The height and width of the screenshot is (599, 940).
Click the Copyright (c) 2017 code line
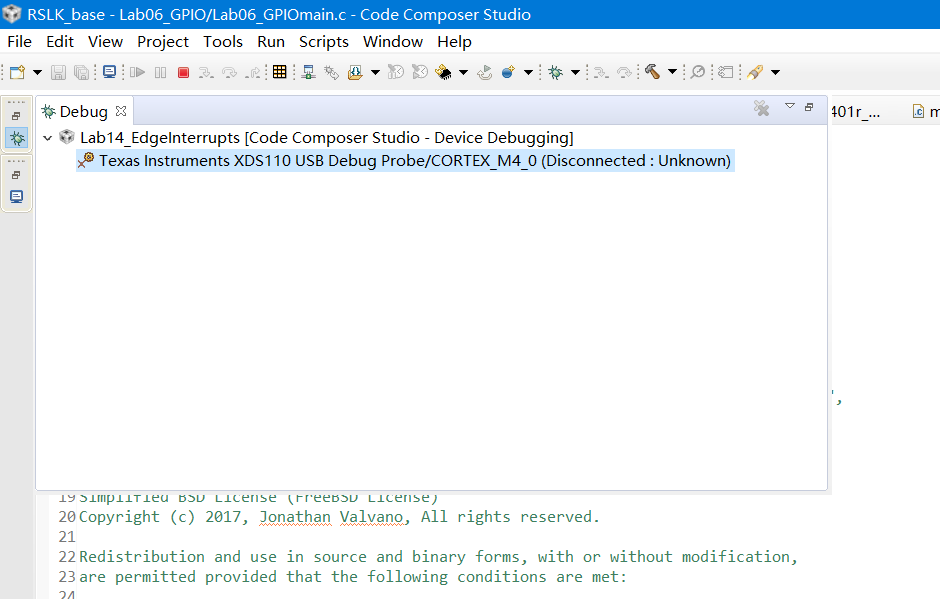point(339,517)
